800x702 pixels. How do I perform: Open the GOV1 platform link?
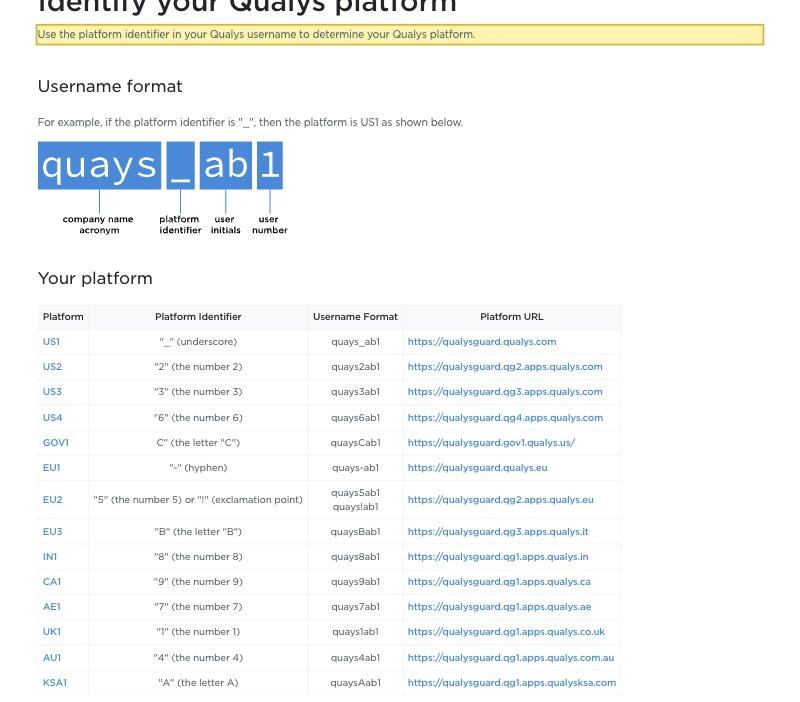click(56, 442)
